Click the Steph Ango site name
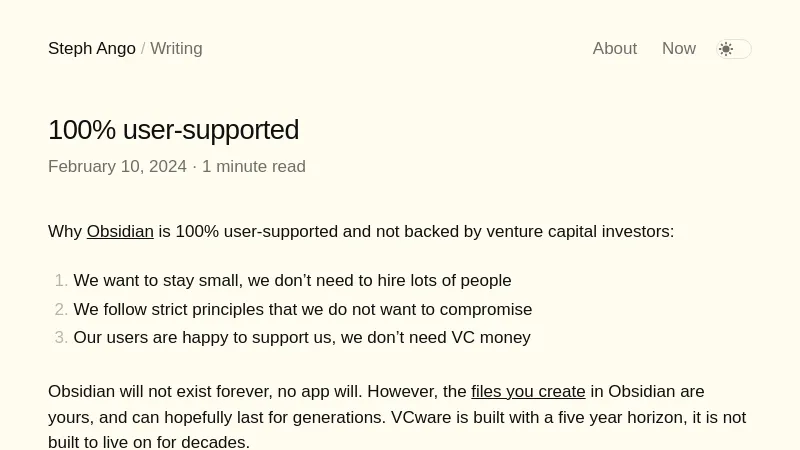 point(92,49)
